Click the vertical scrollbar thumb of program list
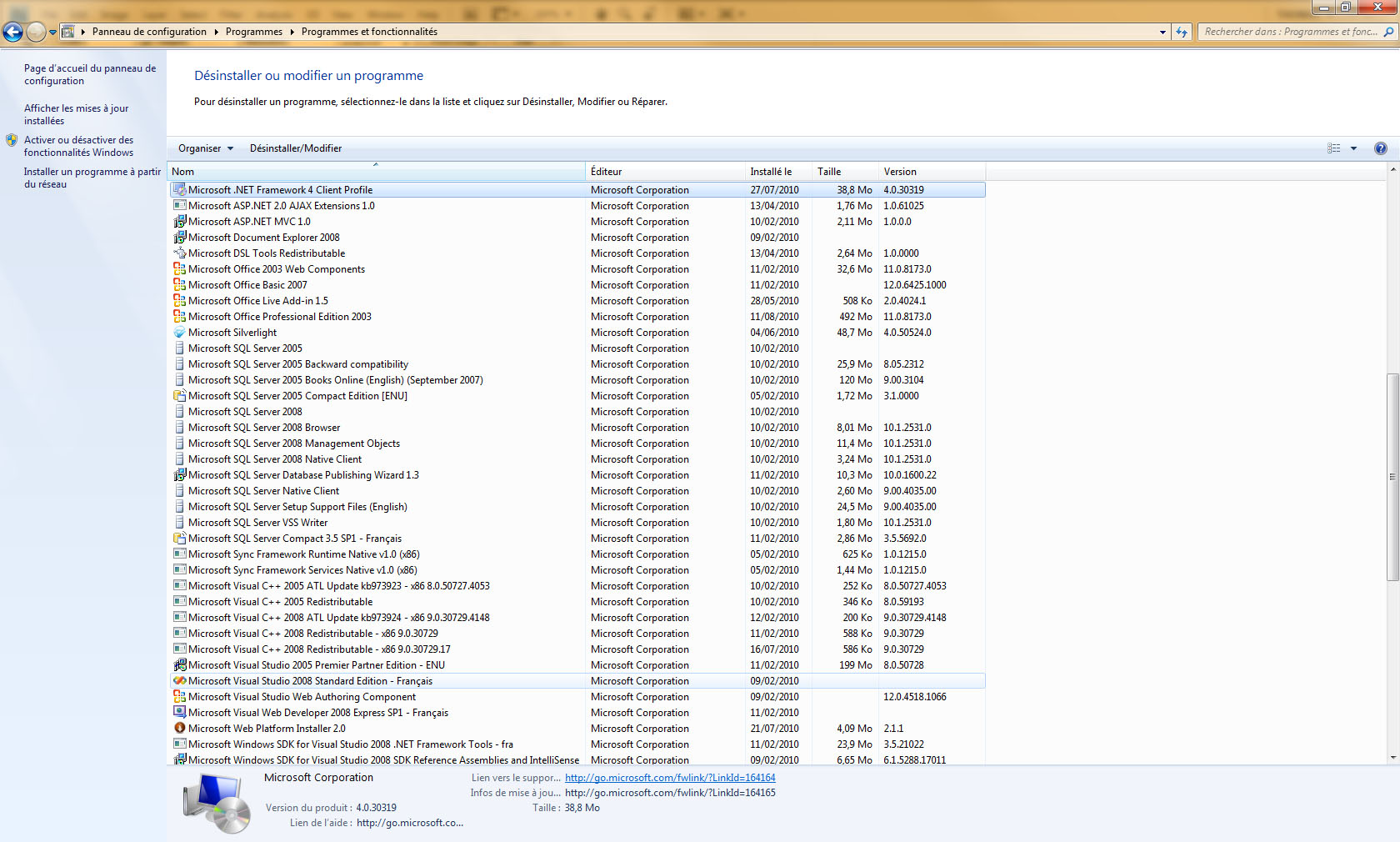1400x842 pixels. 1392,477
